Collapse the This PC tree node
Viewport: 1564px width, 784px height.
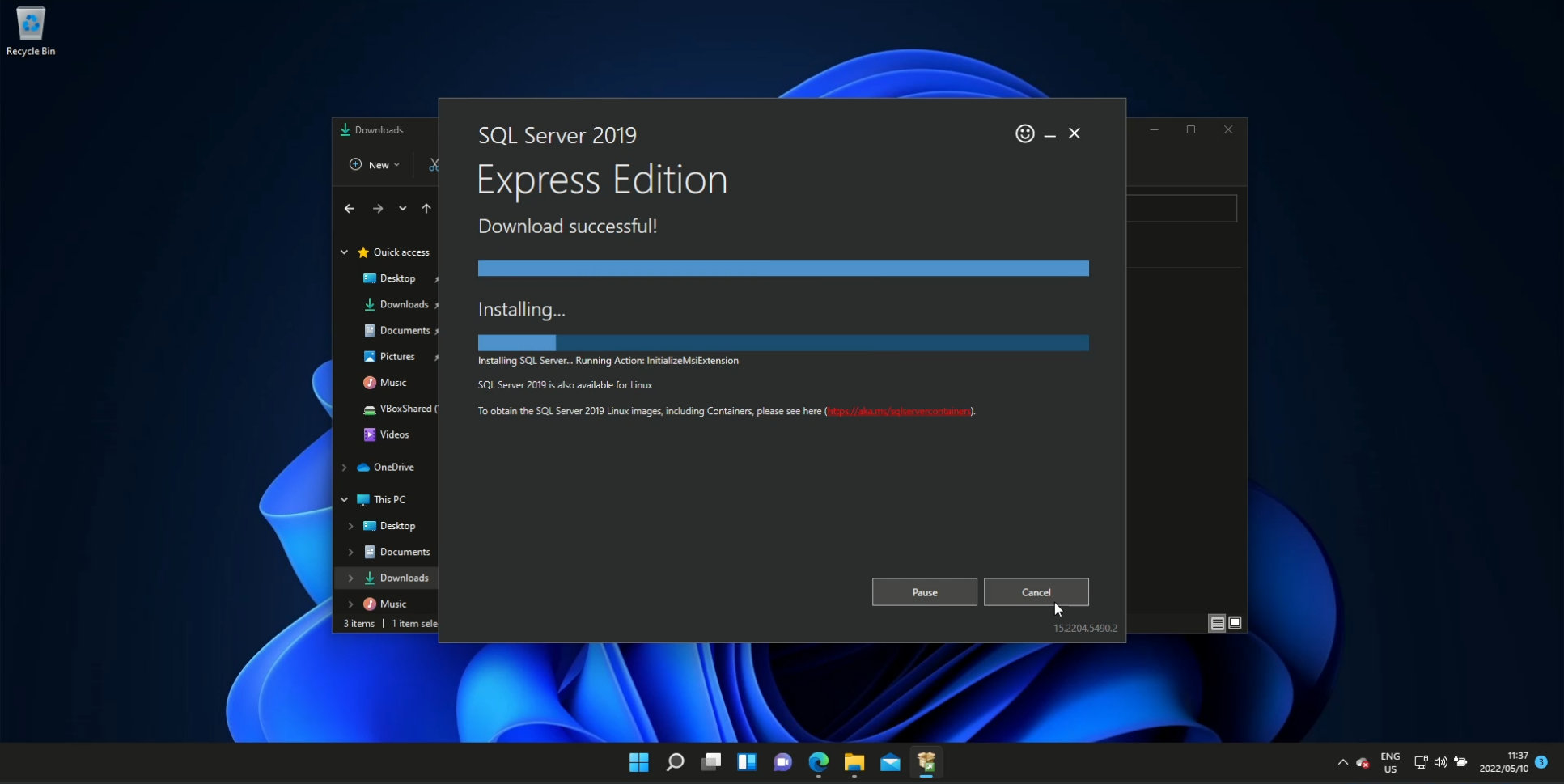tap(344, 500)
